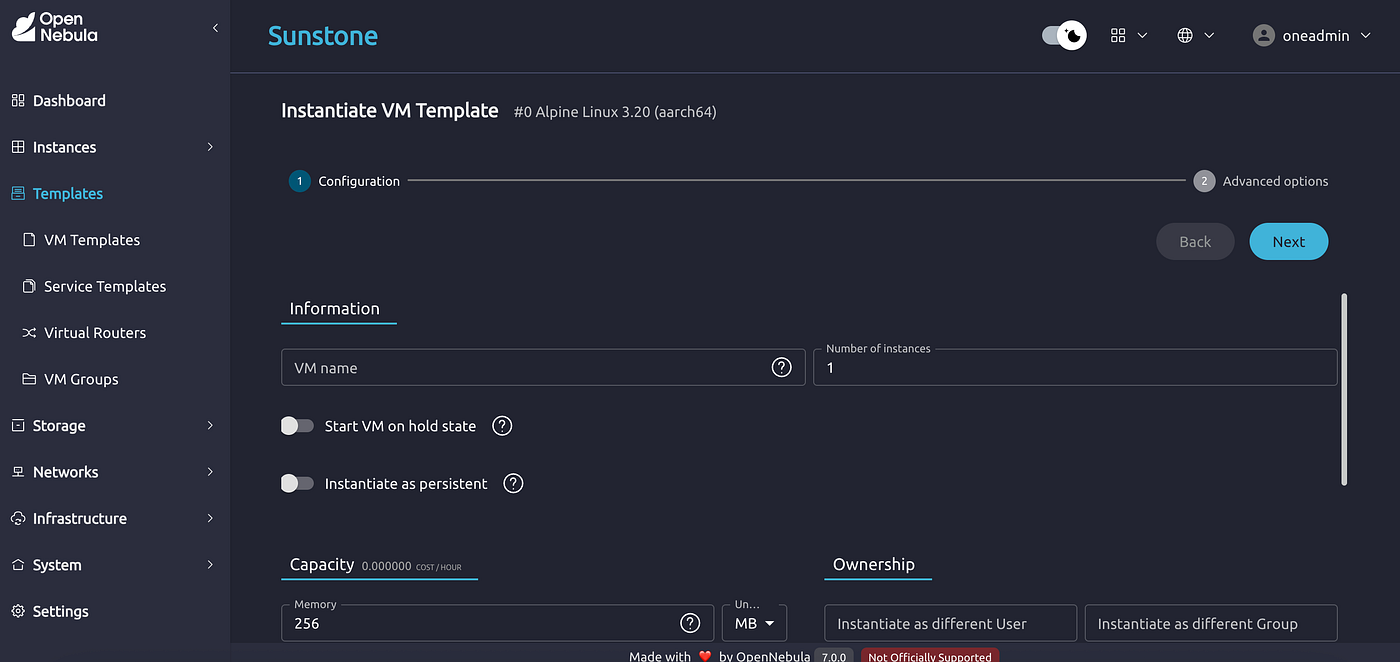Image resolution: width=1400 pixels, height=662 pixels.
Task: Open the view selector dropdown arrow
Action: pos(1142,35)
